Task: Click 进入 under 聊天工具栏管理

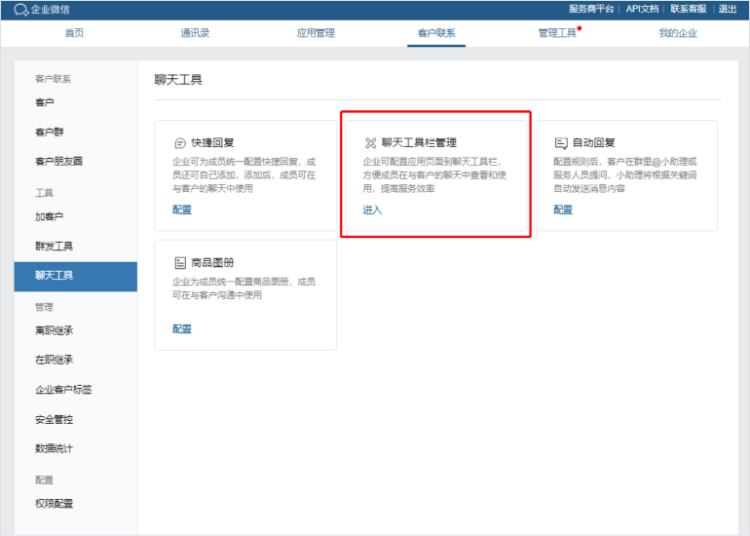Action: [x=372, y=210]
